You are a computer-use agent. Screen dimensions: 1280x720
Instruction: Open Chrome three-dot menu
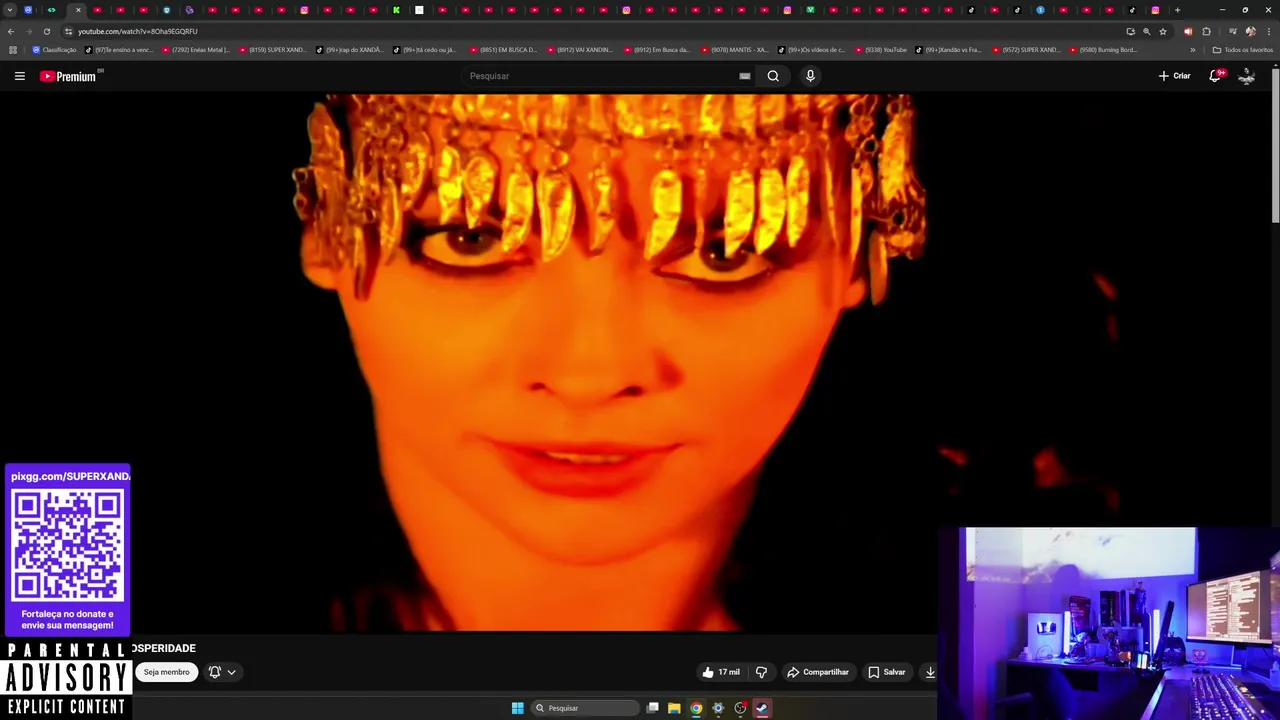tap(1269, 31)
